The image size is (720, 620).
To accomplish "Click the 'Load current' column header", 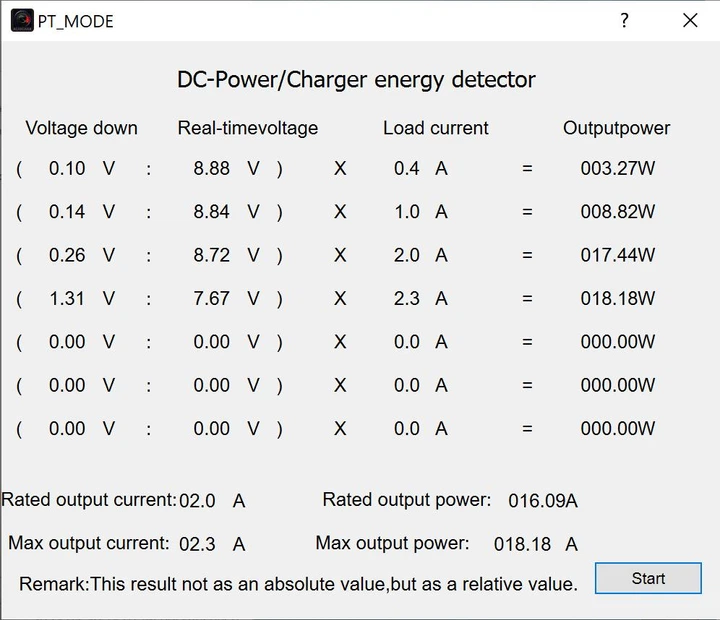I will pyautogui.click(x=436, y=128).
